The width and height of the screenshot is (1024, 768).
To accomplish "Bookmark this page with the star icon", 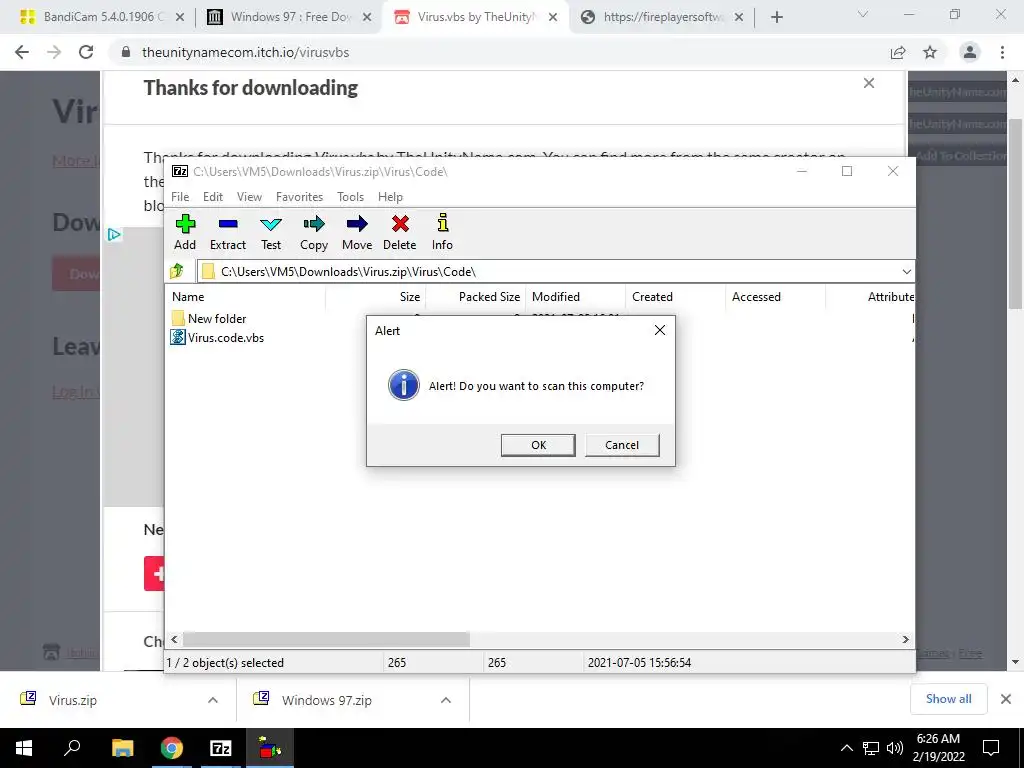I will tap(930, 52).
